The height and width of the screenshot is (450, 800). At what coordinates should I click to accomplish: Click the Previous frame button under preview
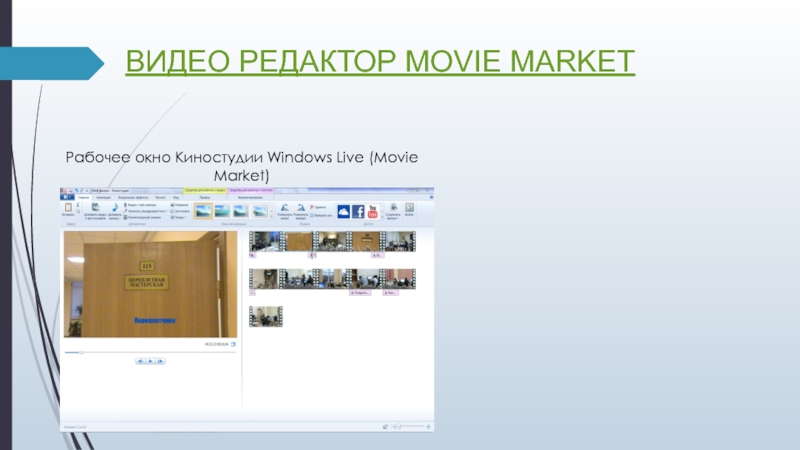tap(140, 361)
